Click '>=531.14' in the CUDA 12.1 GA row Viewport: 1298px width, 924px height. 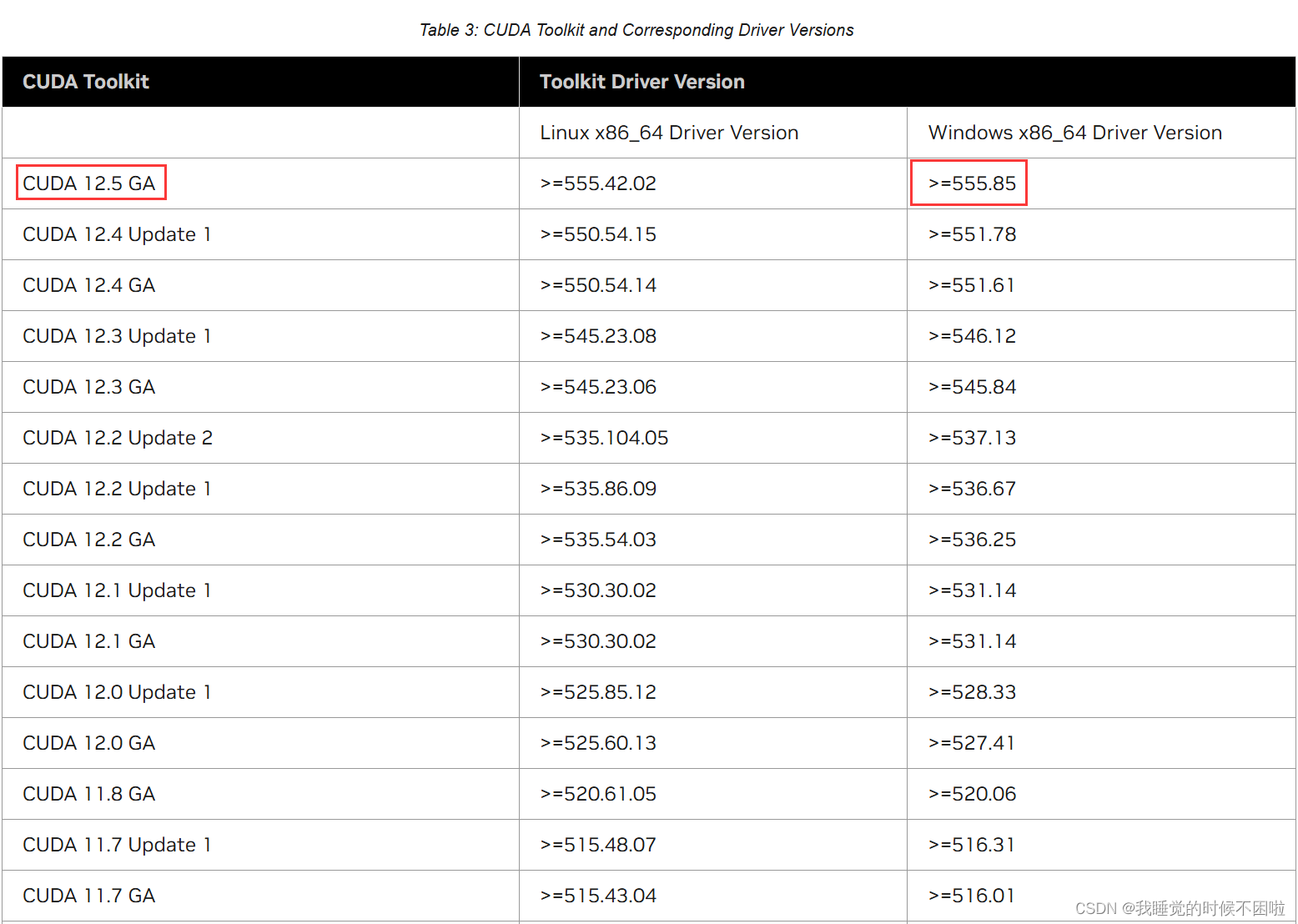pos(973,641)
